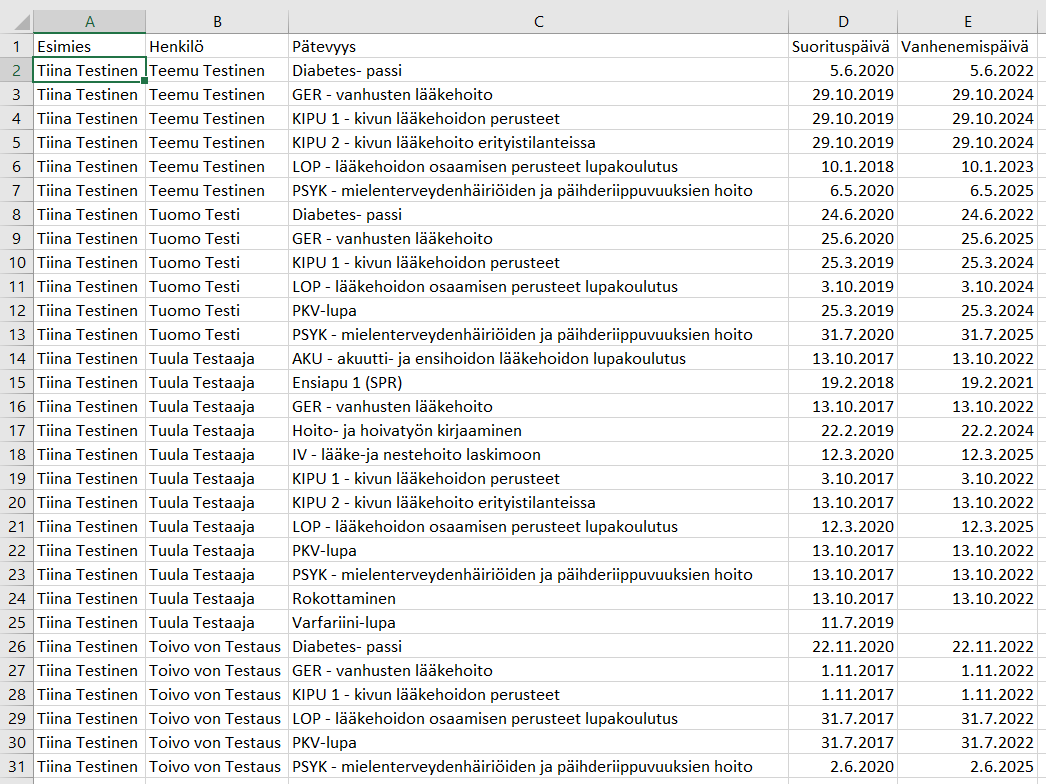
Task: Click date 3.10.2017 in row 19
Action: [x=843, y=478]
